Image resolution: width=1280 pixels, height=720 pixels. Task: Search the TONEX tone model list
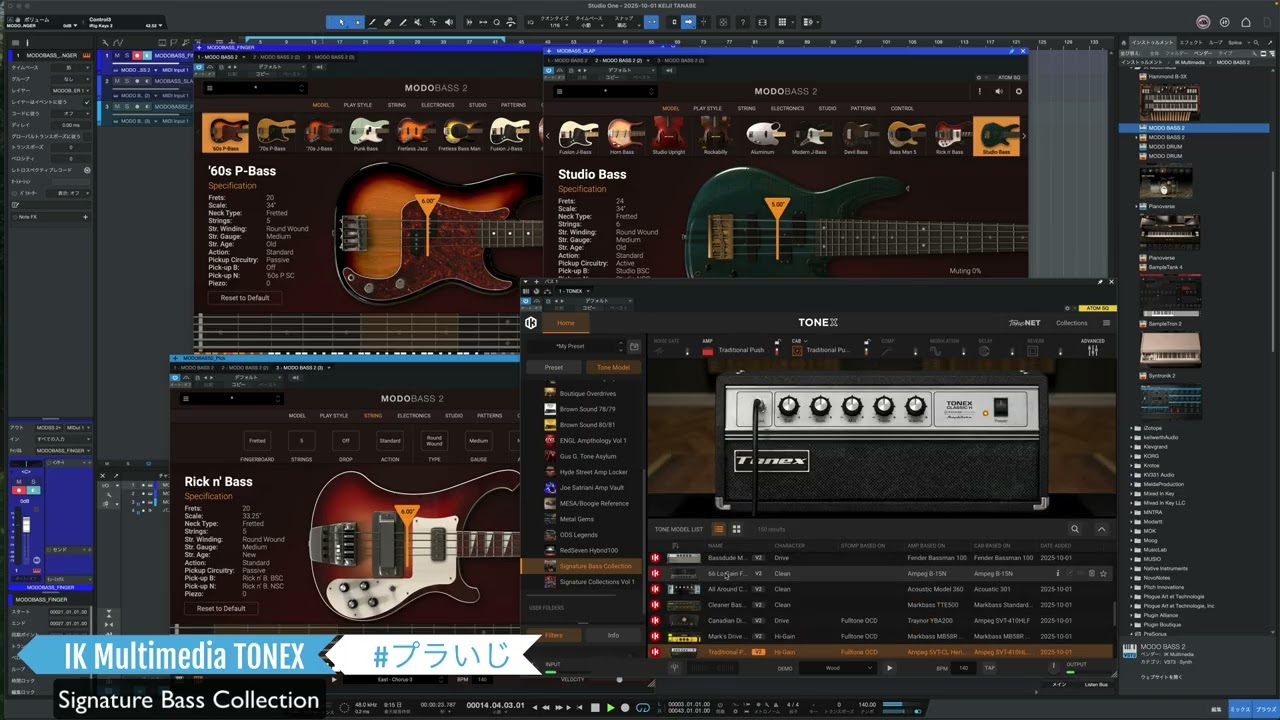point(1075,529)
